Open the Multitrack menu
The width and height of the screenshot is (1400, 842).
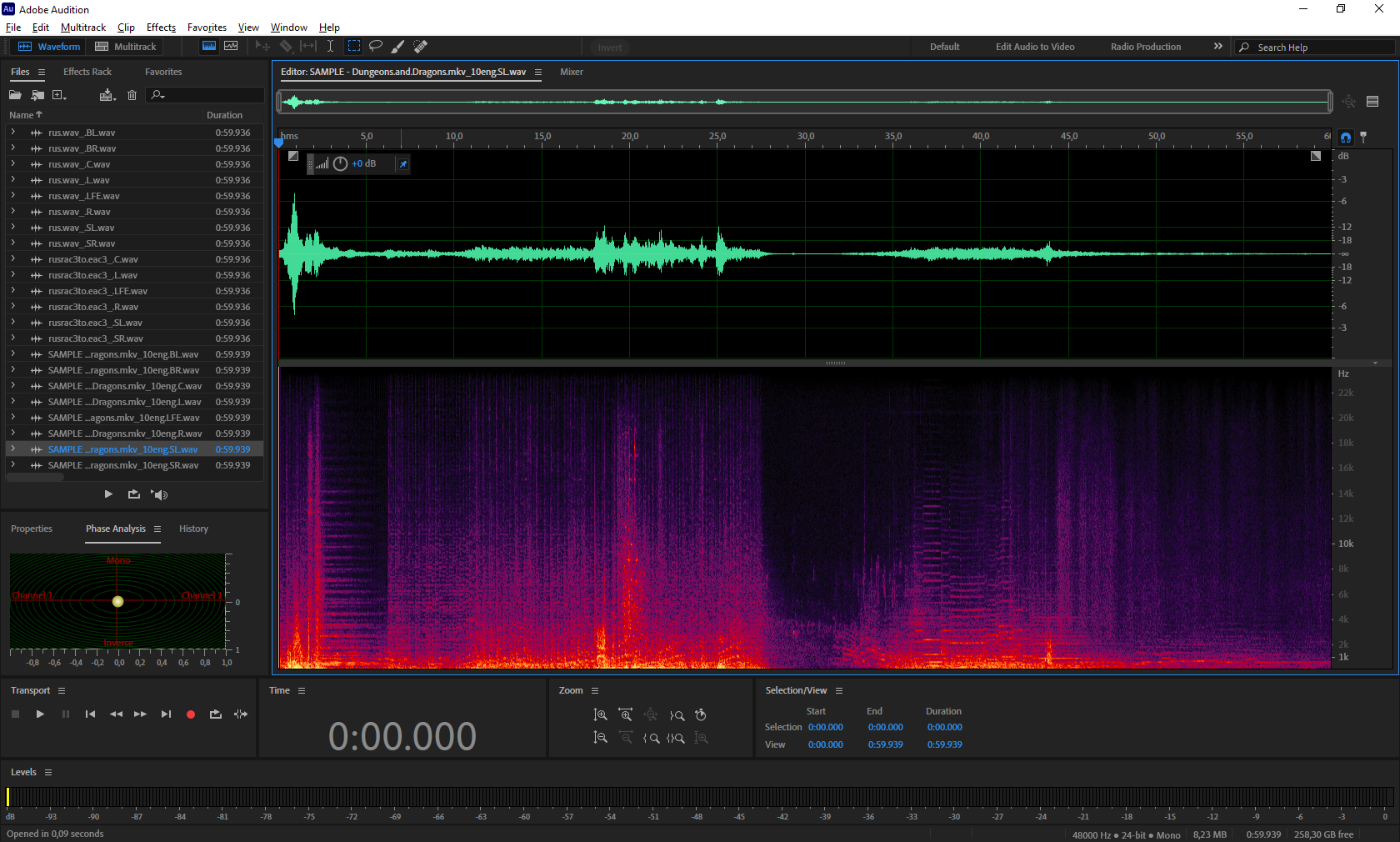point(83,28)
